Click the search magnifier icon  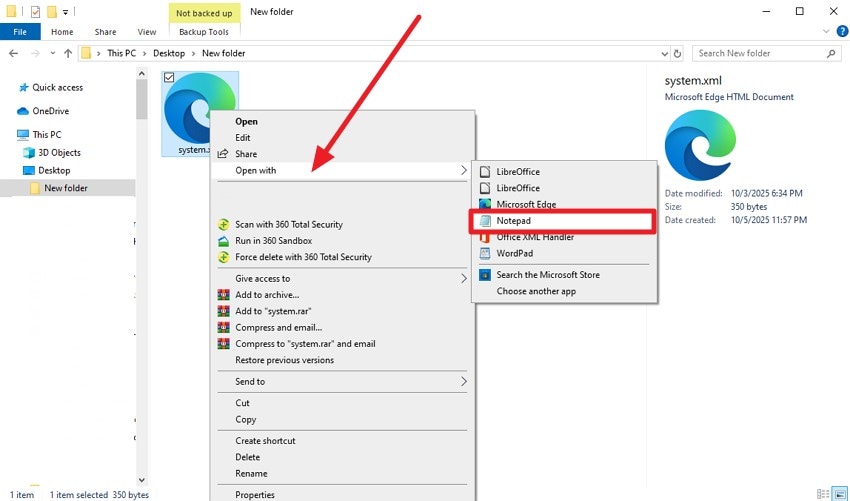tap(831, 53)
